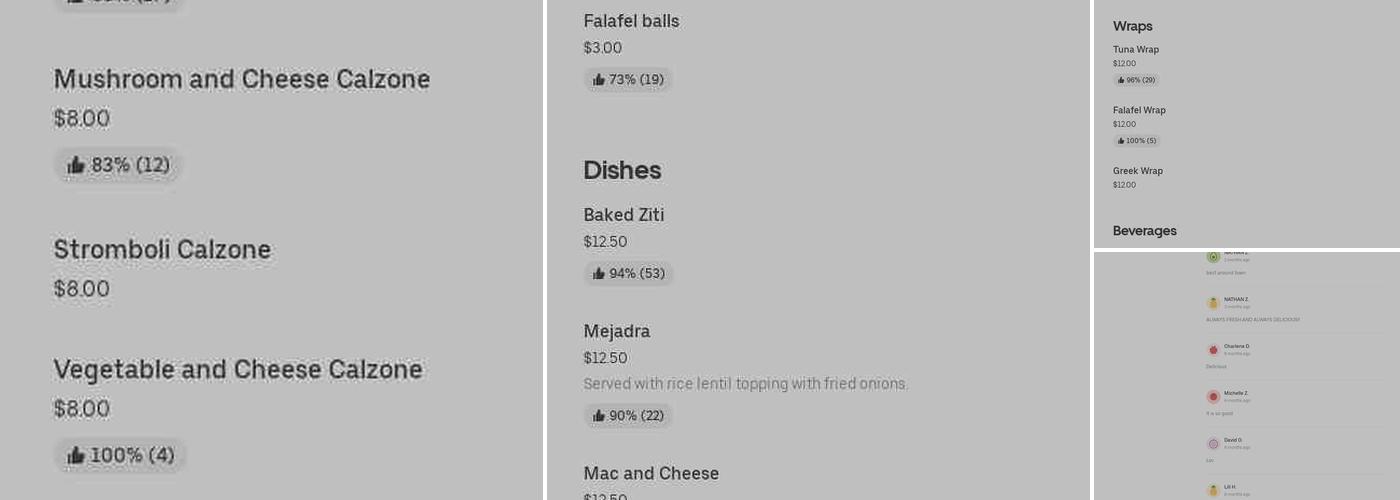Select the Mac and Cheese dish

tap(651, 473)
